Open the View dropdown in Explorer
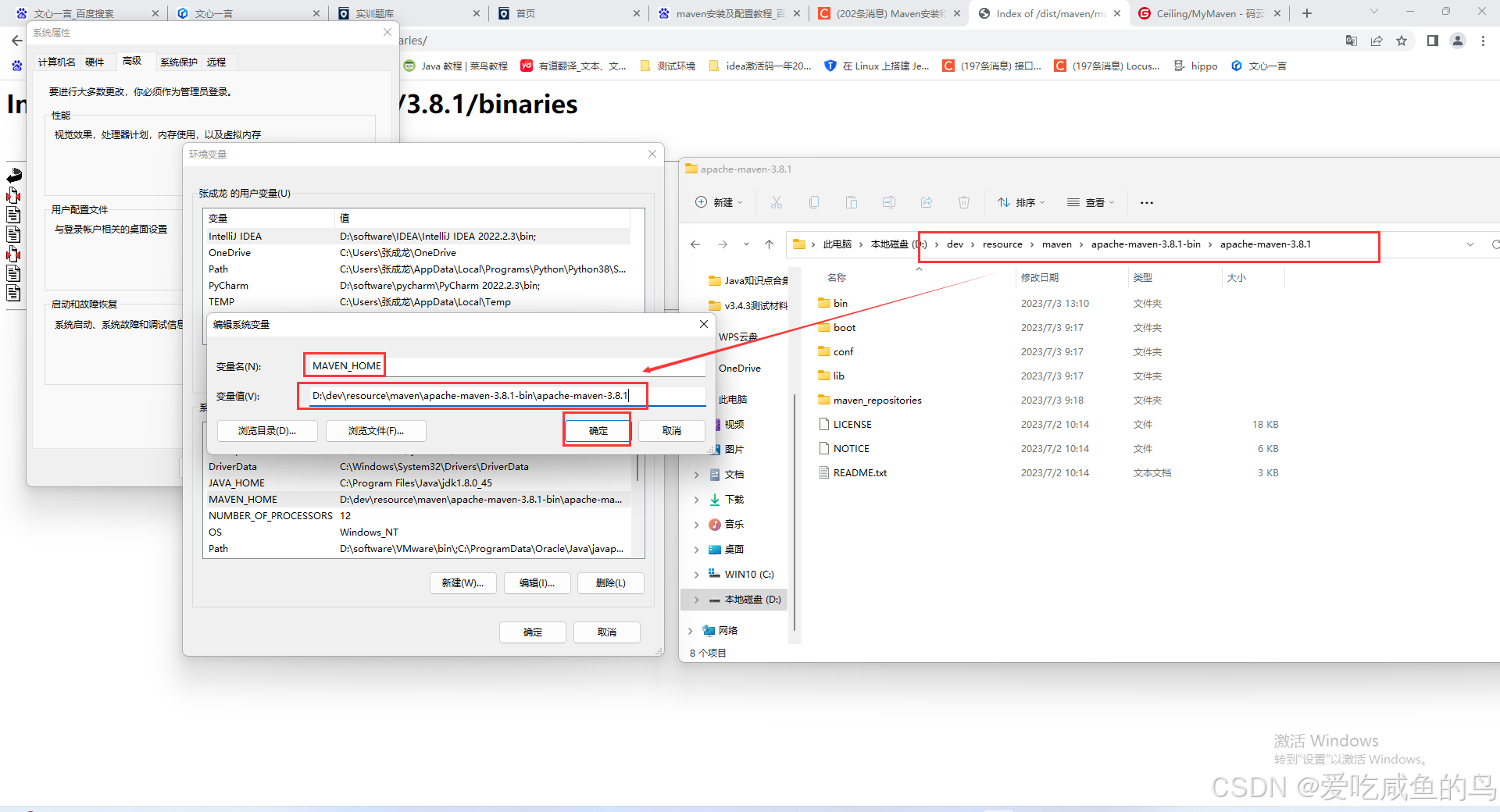The height and width of the screenshot is (812, 1500). pos(1091,202)
